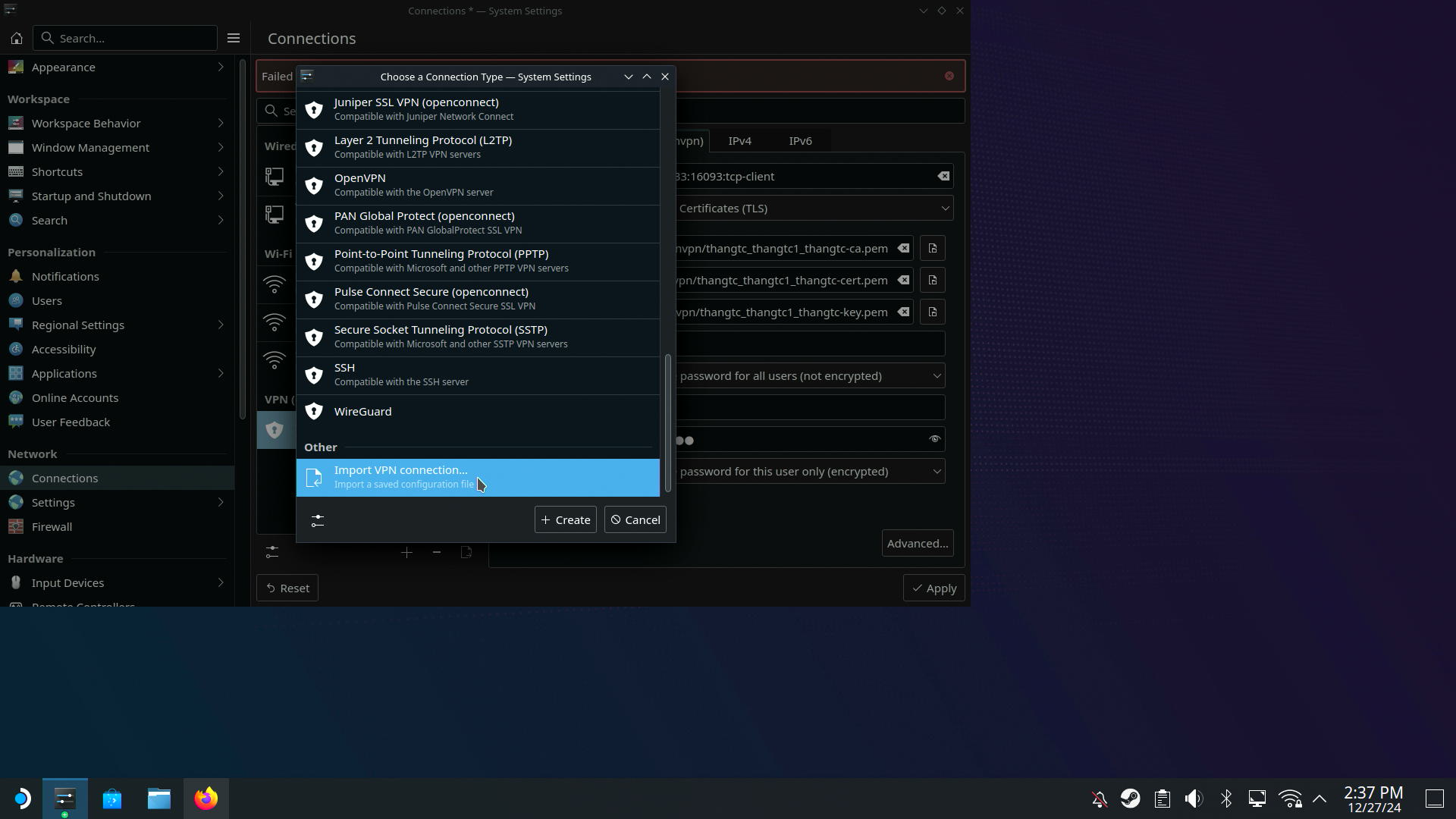Select Point-to-Point Tunneling Protocol (PPTP)

click(x=478, y=261)
